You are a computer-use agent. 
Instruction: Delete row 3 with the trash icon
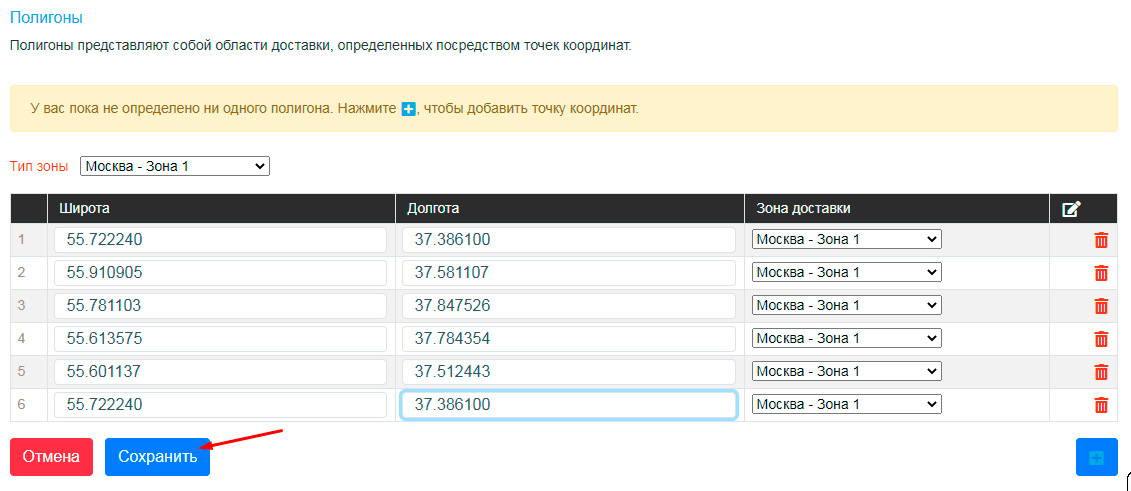point(1101,306)
